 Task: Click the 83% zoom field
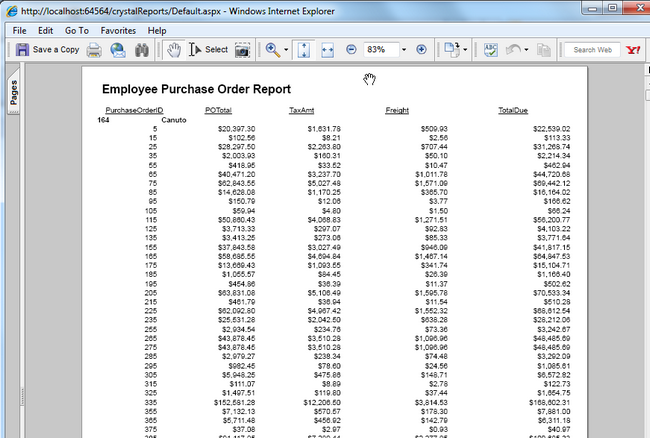point(381,50)
